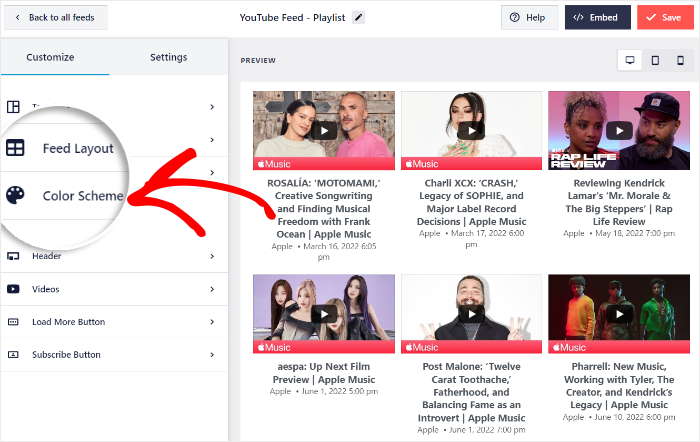Click the May 18, 2022 7:00 pm date
The height and width of the screenshot is (442, 700).
635,233
